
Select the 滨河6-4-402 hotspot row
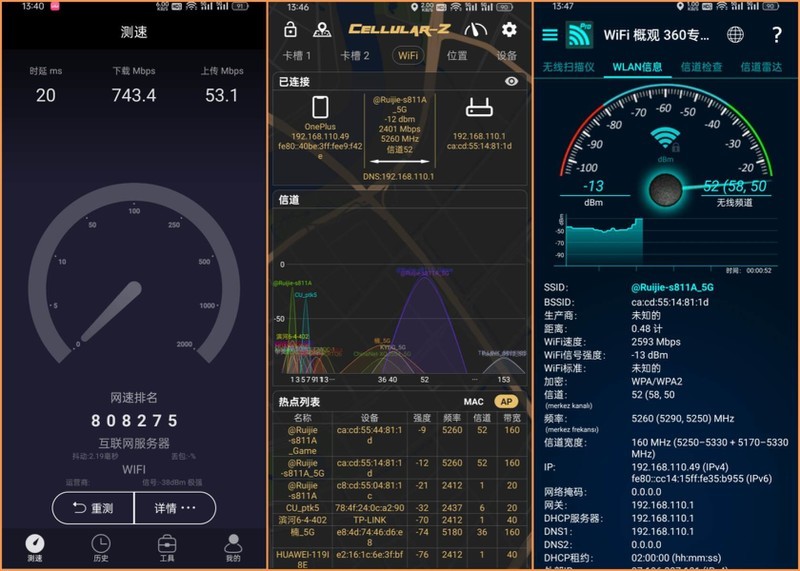tap(400, 520)
